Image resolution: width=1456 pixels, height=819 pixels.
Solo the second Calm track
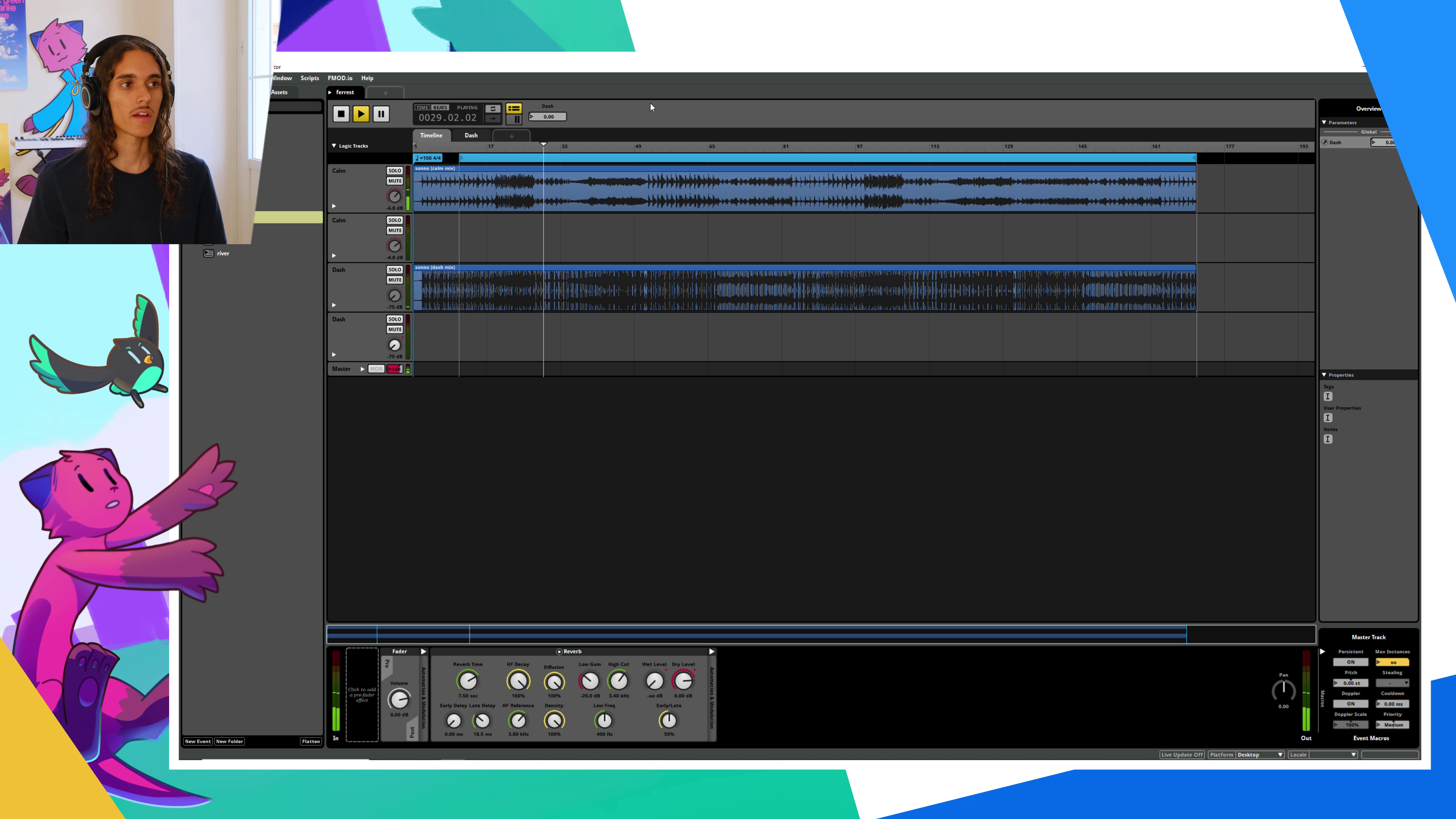click(x=394, y=220)
